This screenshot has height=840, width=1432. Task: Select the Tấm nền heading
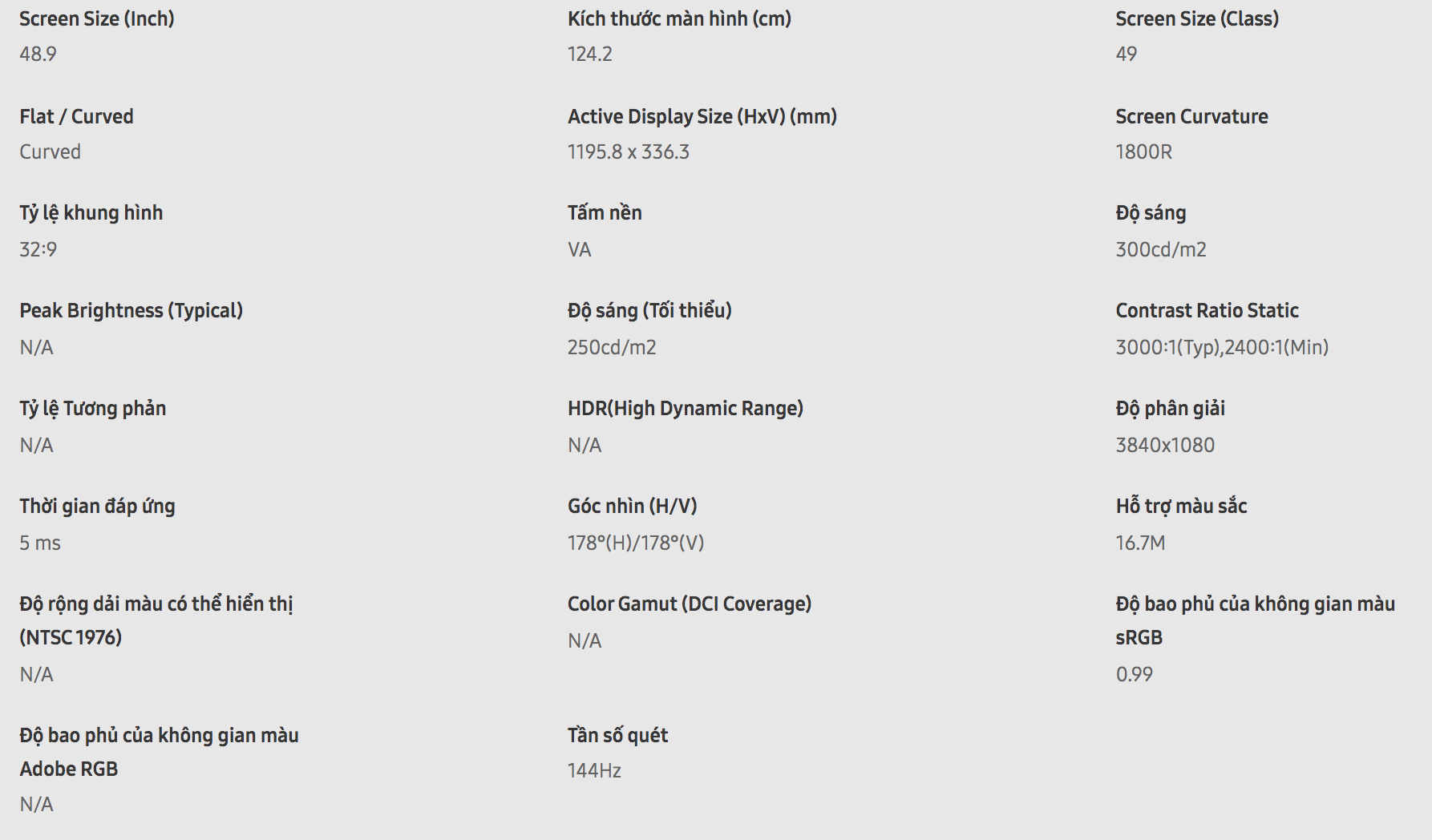click(605, 212)
